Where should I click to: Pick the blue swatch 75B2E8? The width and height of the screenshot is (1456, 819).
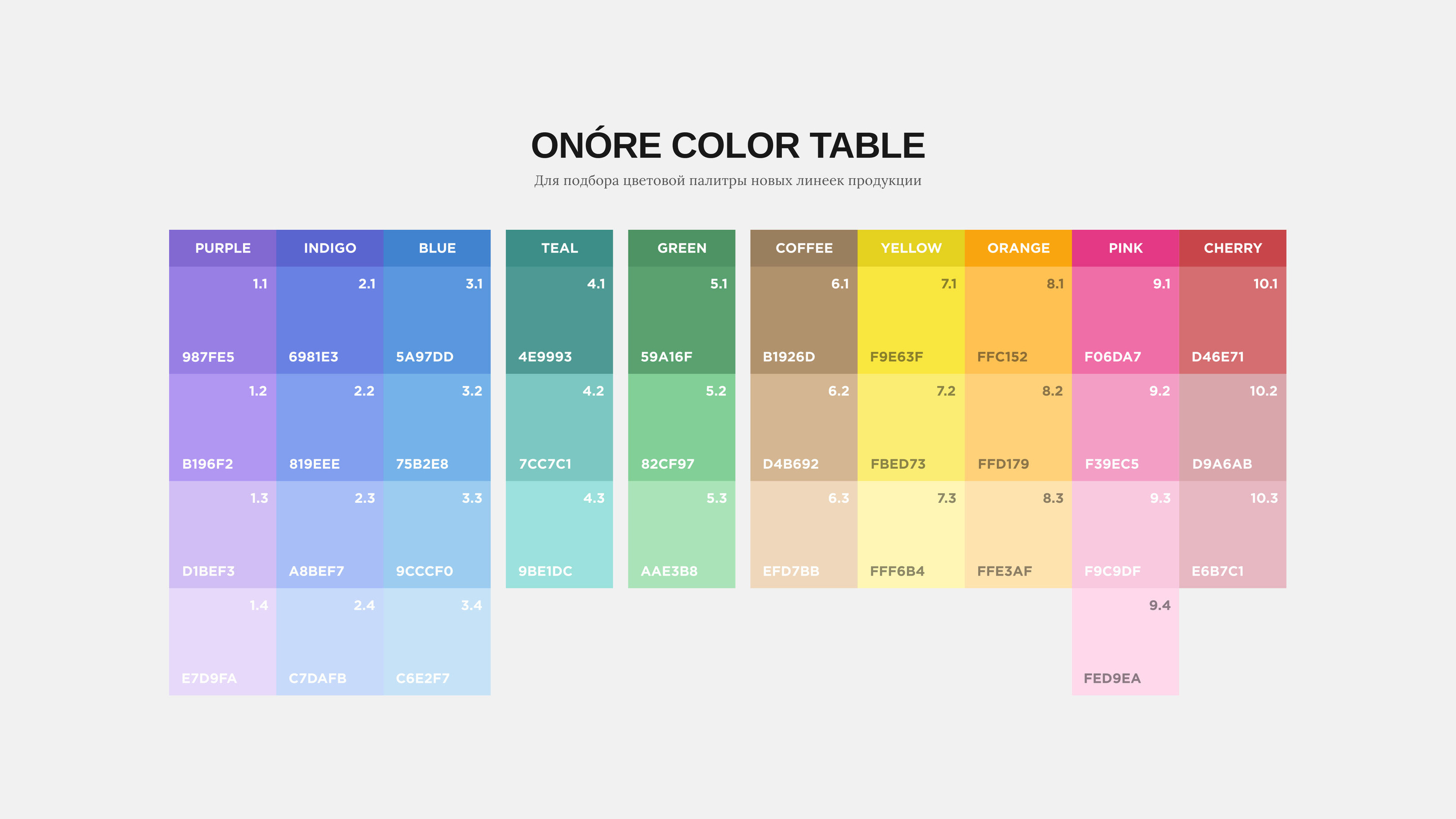coord(437,427)
